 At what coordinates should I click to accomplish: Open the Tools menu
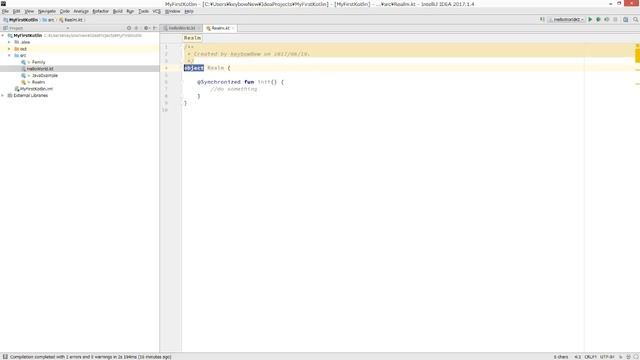tap(143, 11)
